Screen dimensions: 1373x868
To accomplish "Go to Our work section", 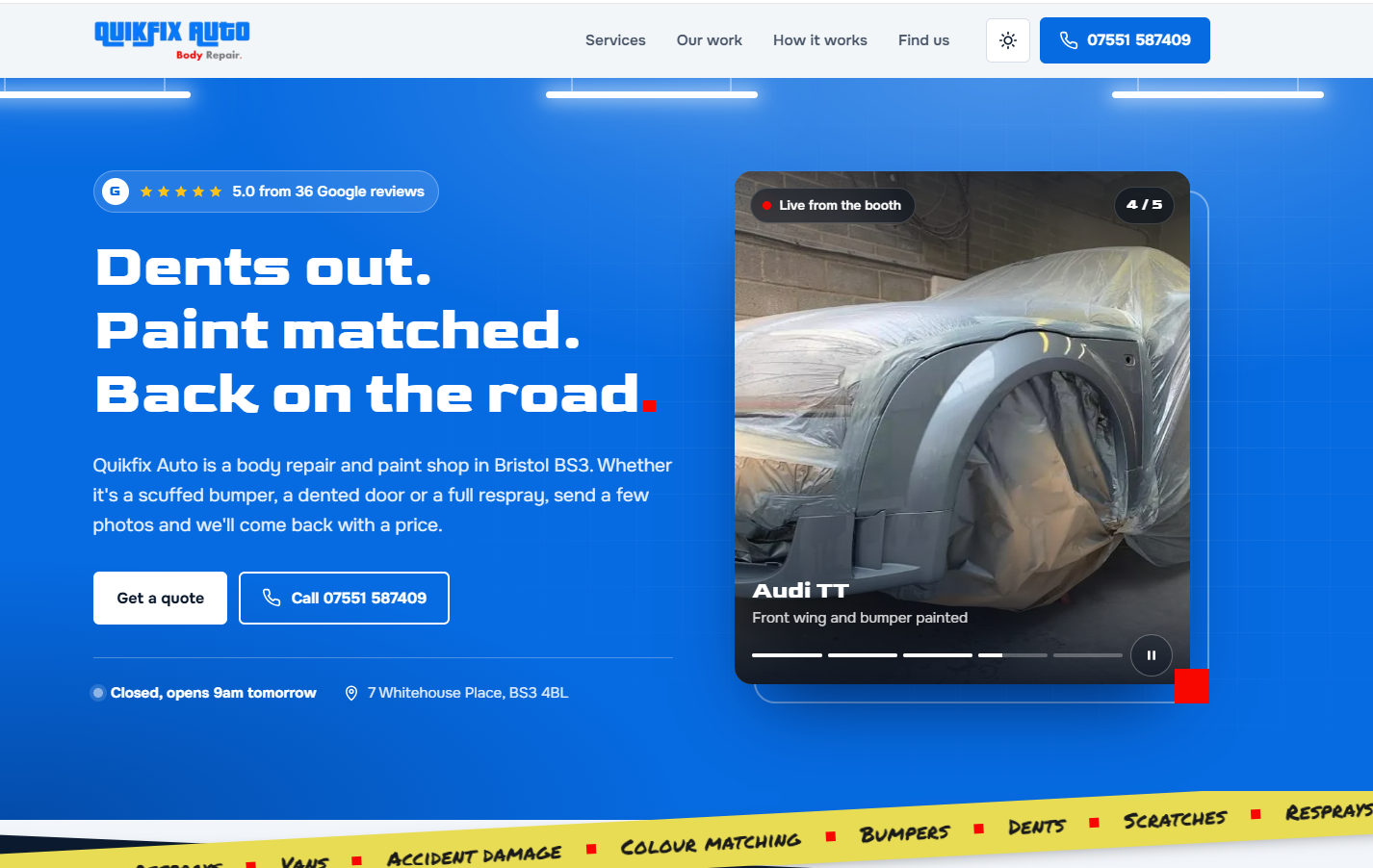I will click(710, 40).
